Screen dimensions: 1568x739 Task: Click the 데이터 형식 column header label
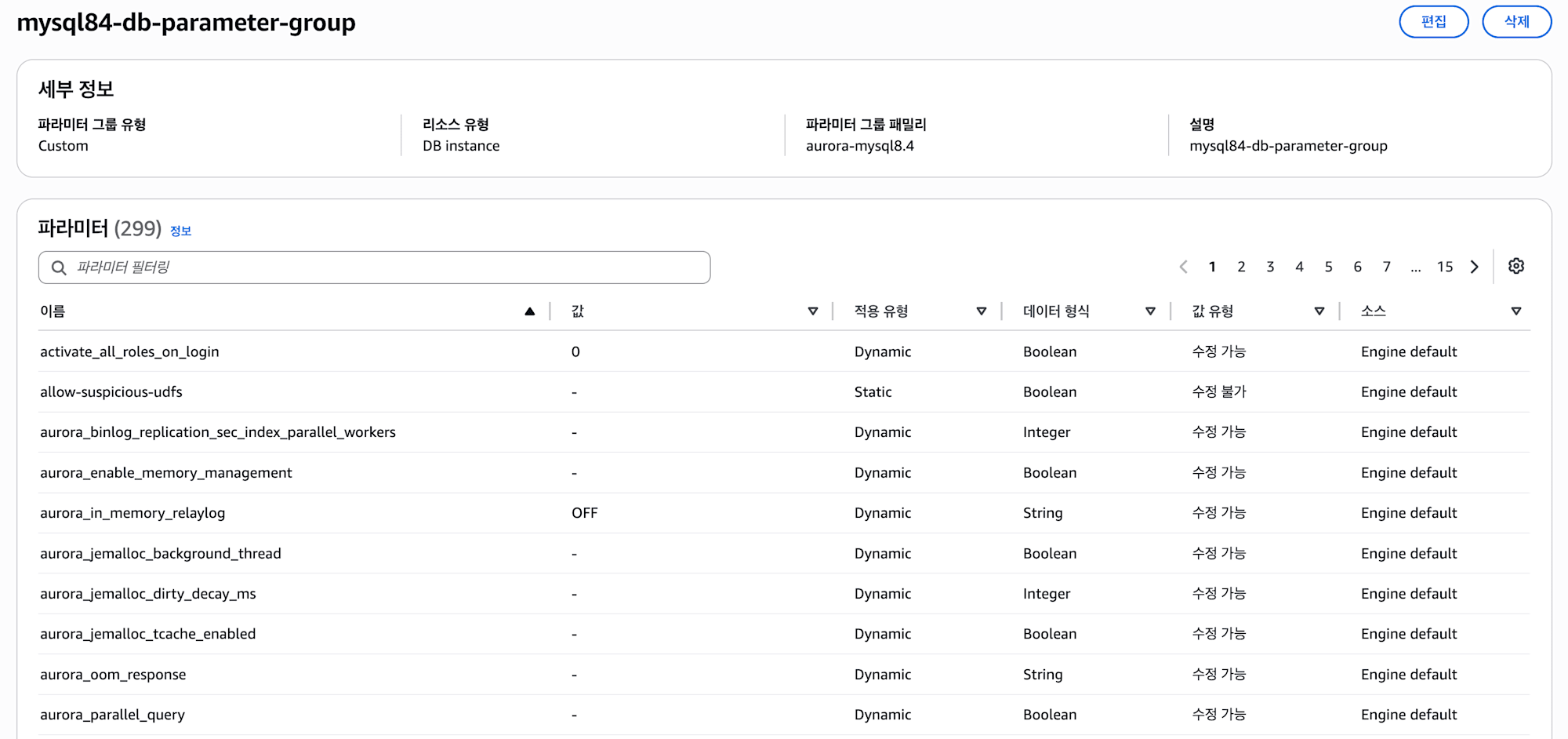pyautogui.click(x=1056, y=311)
